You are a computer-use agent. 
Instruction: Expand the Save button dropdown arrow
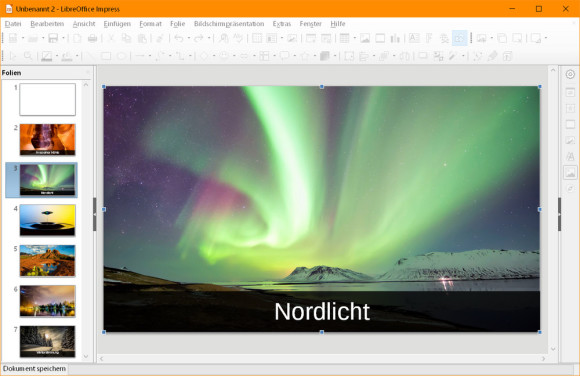coord(63,38)
